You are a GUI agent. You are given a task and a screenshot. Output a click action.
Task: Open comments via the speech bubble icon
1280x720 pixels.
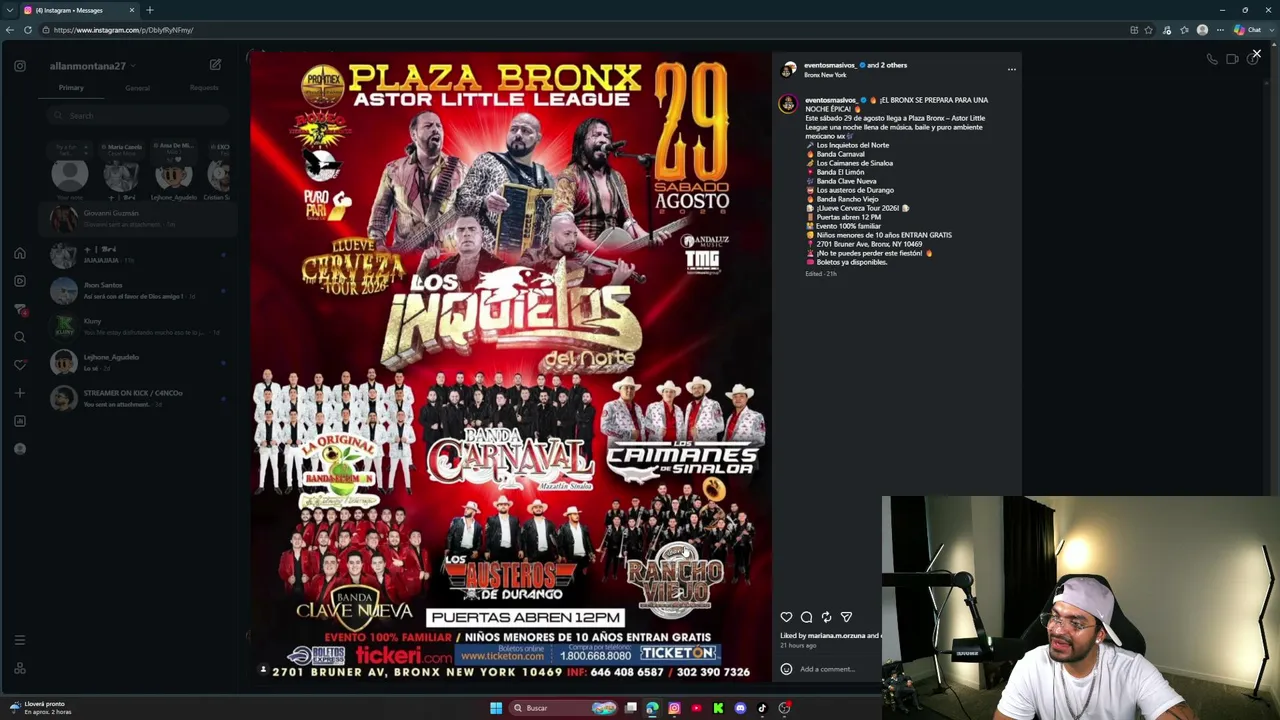(x=806, y=617)
